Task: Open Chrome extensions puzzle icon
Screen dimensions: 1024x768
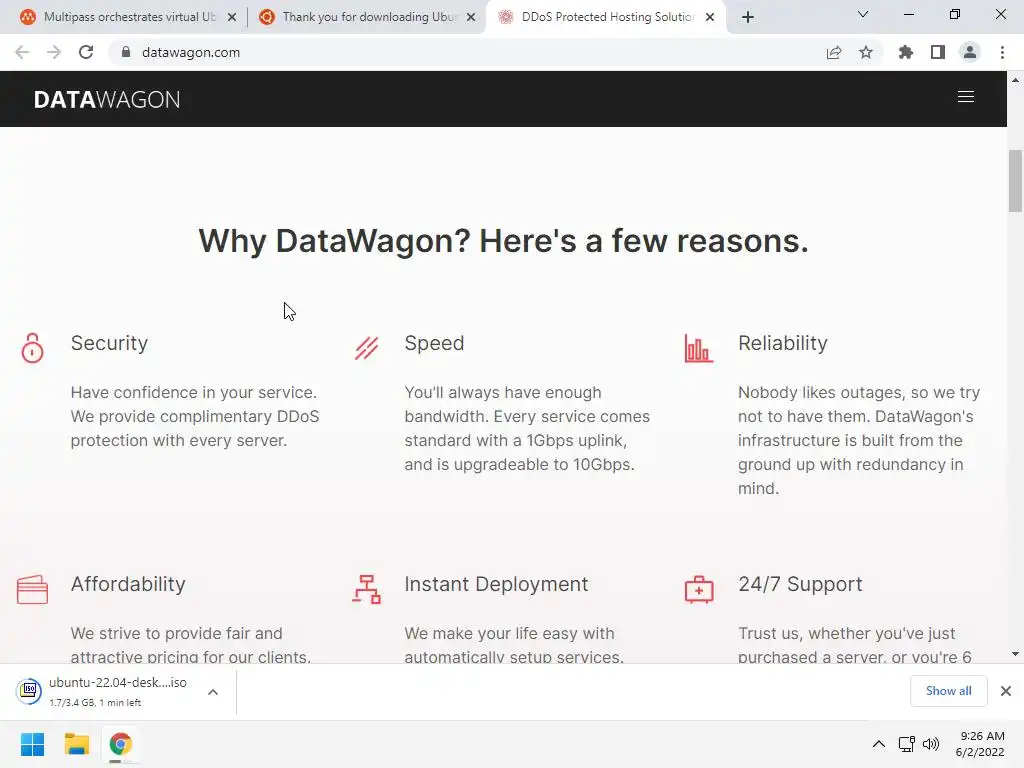Action: click(905, 52)
